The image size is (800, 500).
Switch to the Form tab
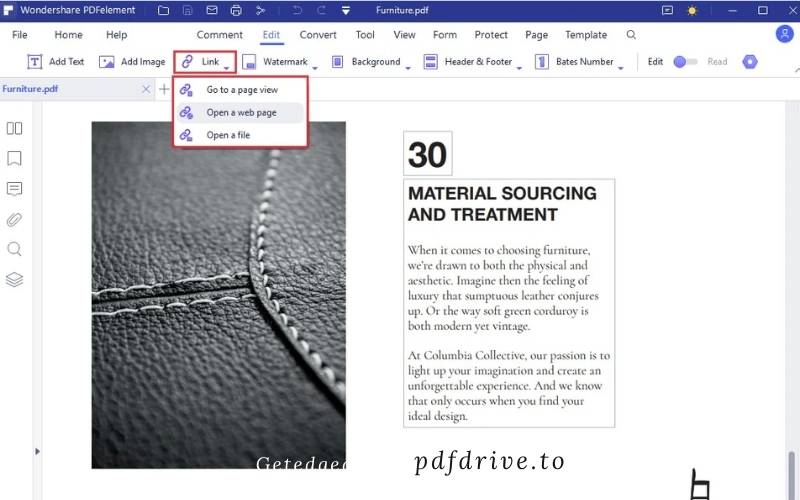tap(445, 35)
